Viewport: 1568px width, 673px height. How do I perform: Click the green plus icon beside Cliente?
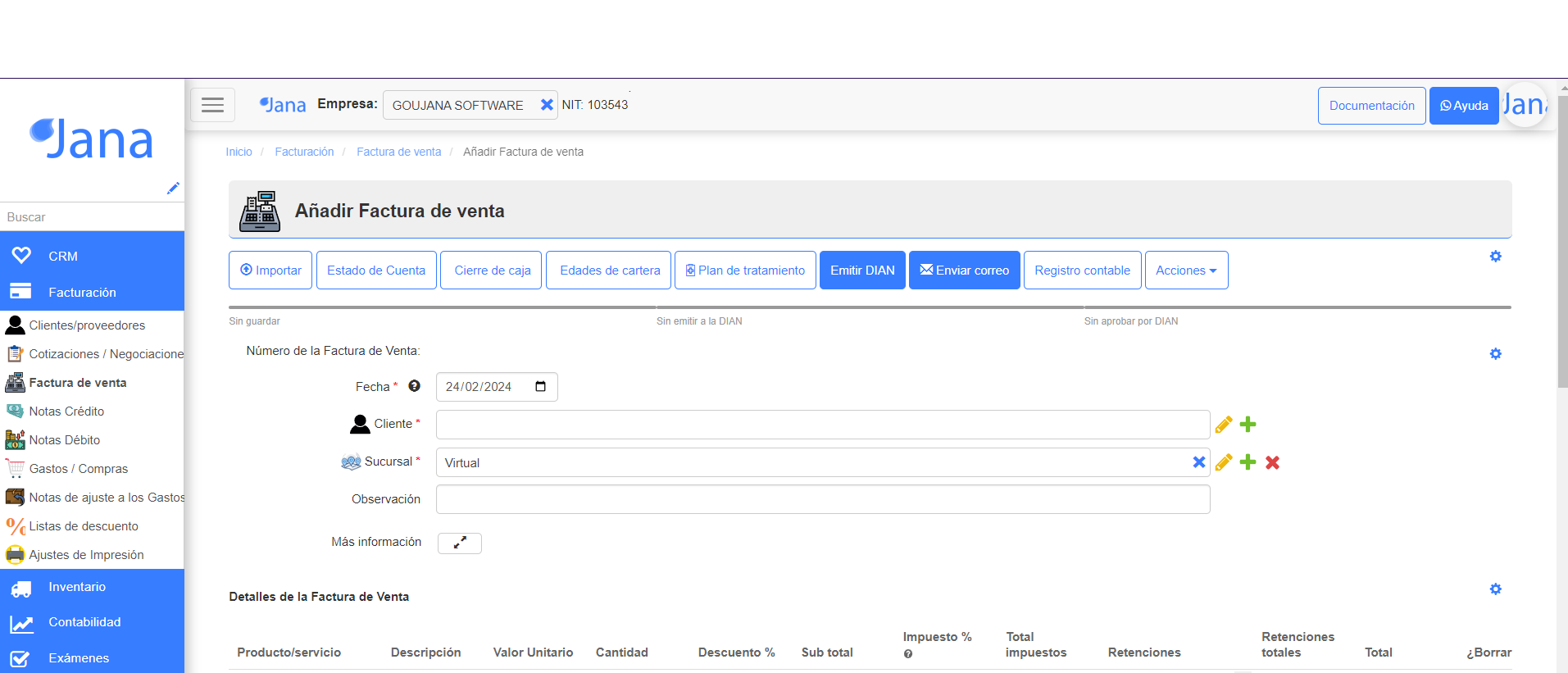pos(1248,425)
